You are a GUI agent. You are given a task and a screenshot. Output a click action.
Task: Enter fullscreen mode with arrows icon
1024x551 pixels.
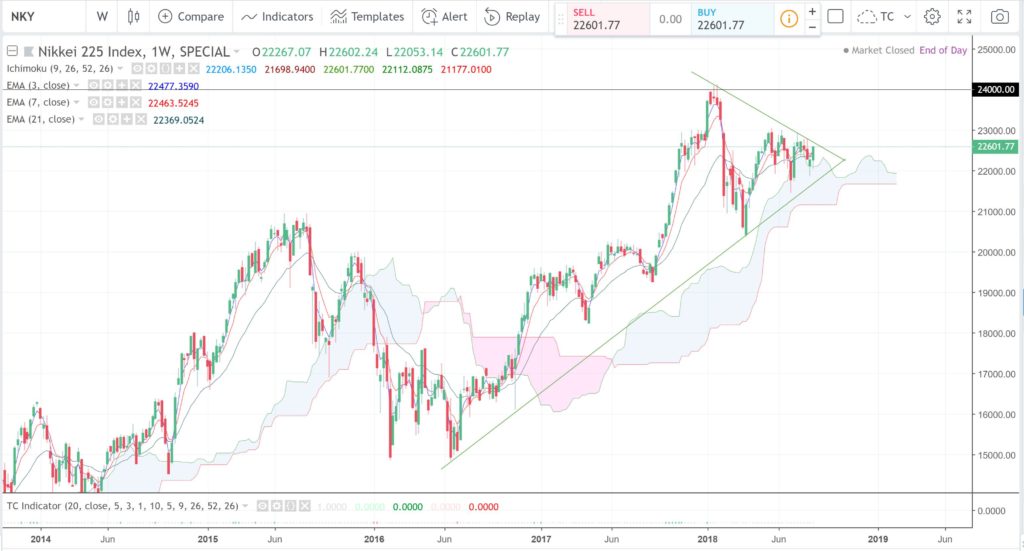pyautogui.click(x=964, y=17)
